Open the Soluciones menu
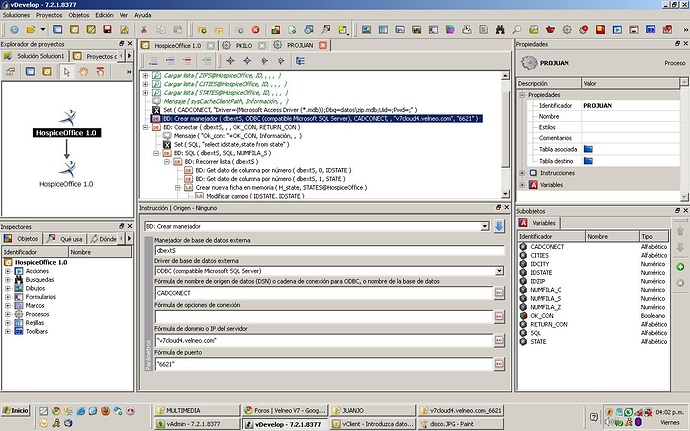Screen dimensions: 690x431 click(16, 15)
